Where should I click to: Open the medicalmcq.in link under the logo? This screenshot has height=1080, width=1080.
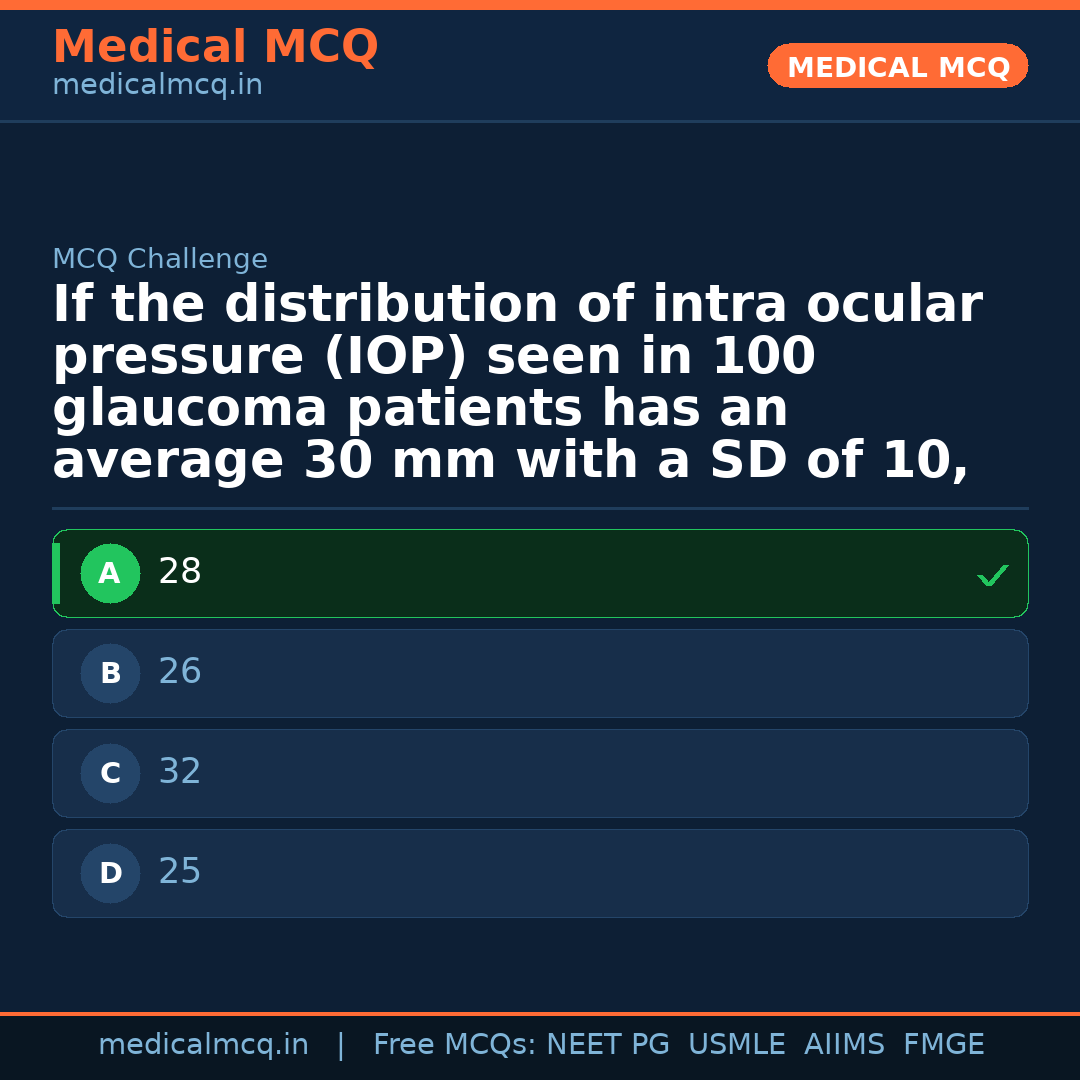pyautogui.click(x=157, y=84)
